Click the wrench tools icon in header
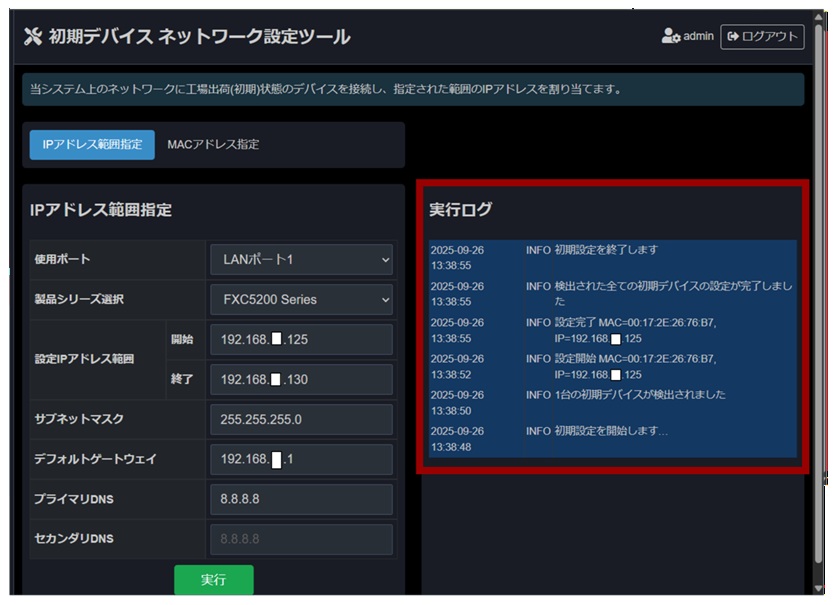Viewport: 837px width, 605px height. pyautogui.click(x=33, y=36)
